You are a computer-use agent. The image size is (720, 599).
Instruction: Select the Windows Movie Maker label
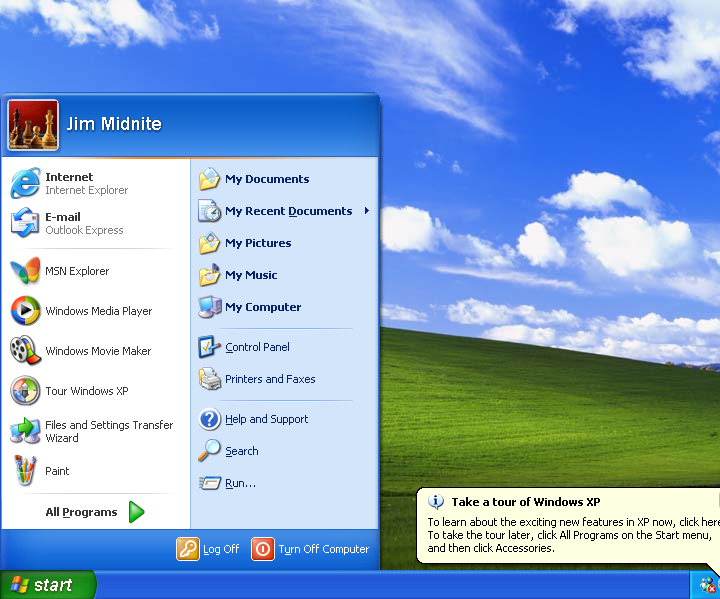tap(98, 351)
